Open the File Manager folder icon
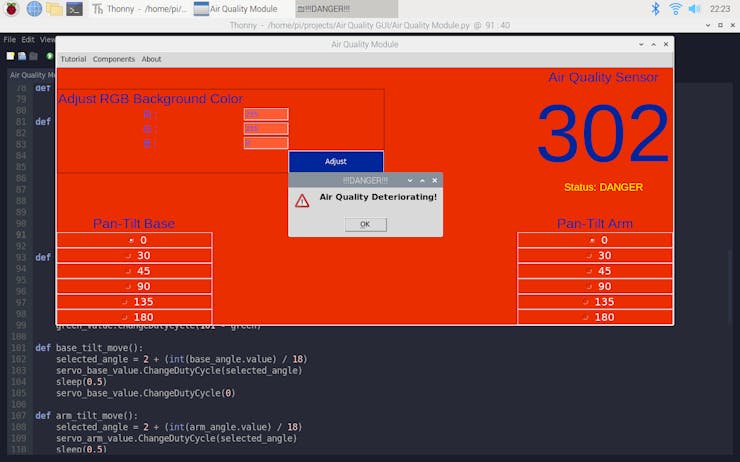Screen dimensions: 740x462 tap(54, 9)
